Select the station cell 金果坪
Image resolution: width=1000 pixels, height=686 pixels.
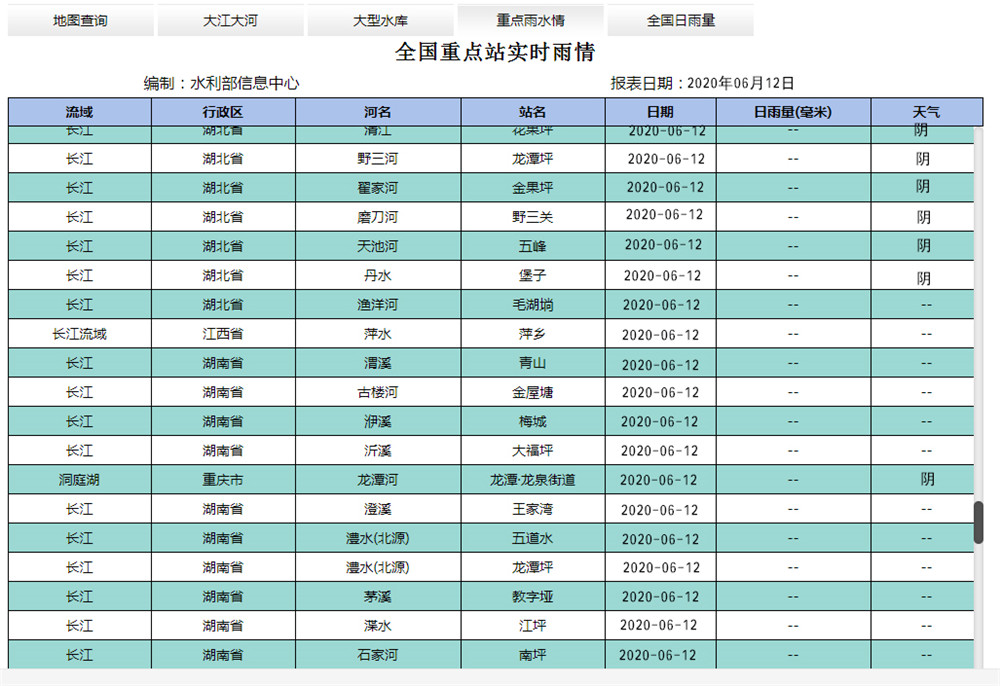click(533, 188)
